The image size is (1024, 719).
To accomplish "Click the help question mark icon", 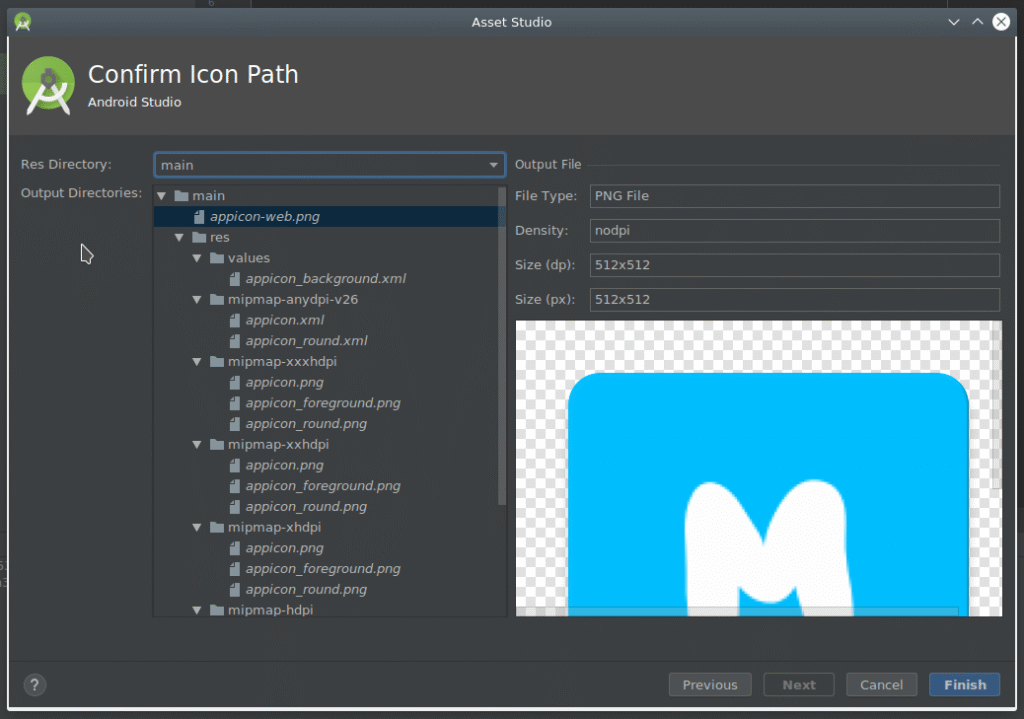I will click(x=34, y=685).
